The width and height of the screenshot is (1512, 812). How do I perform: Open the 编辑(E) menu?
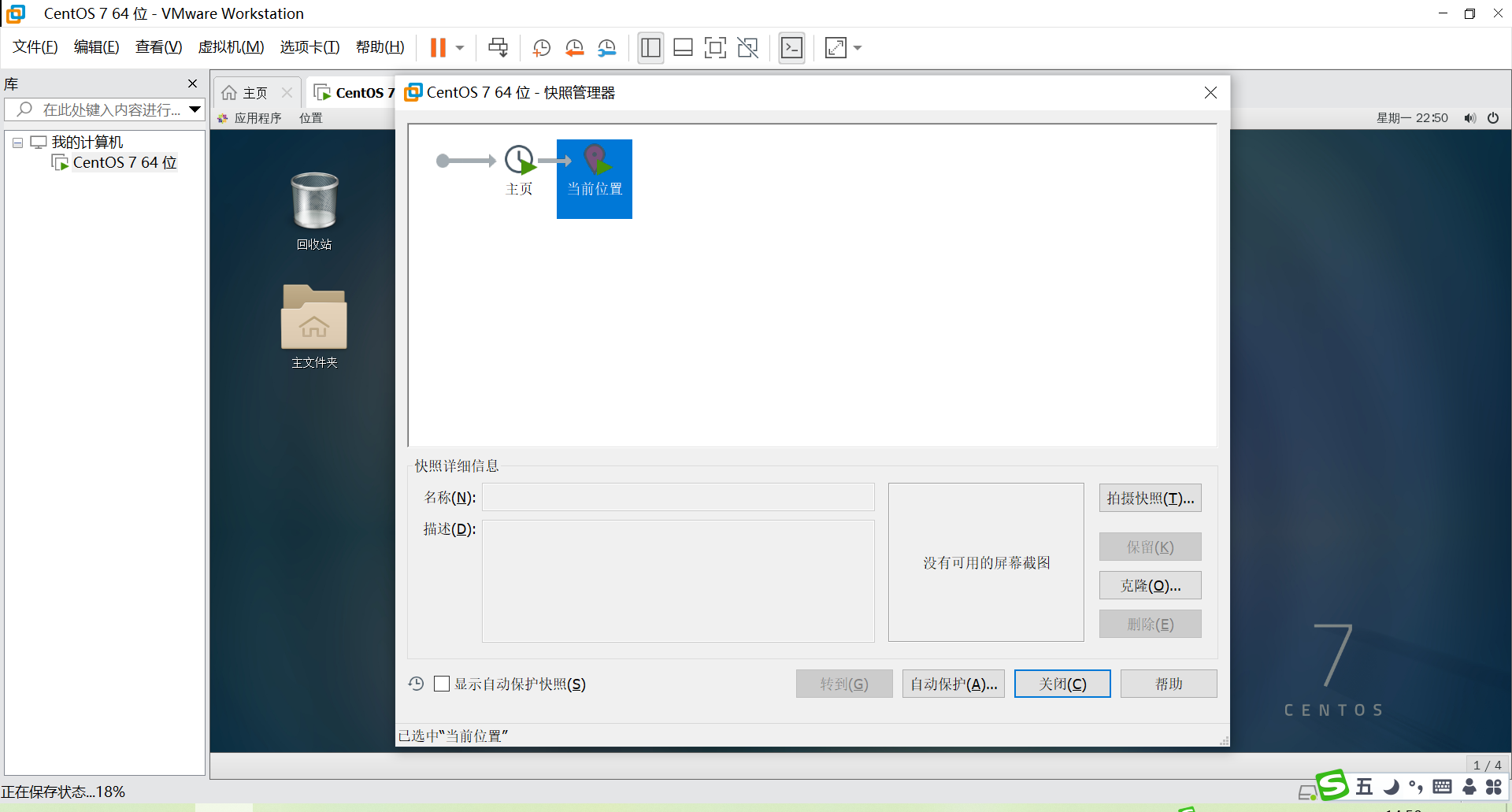point(97,47)
